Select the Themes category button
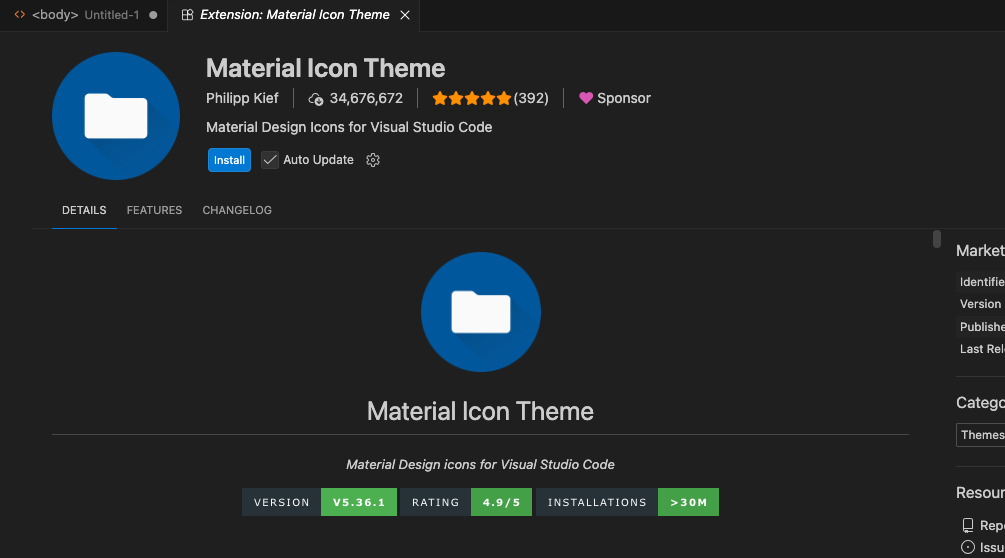The width and height of the screenshot is (1005, 558). (981, 435)
